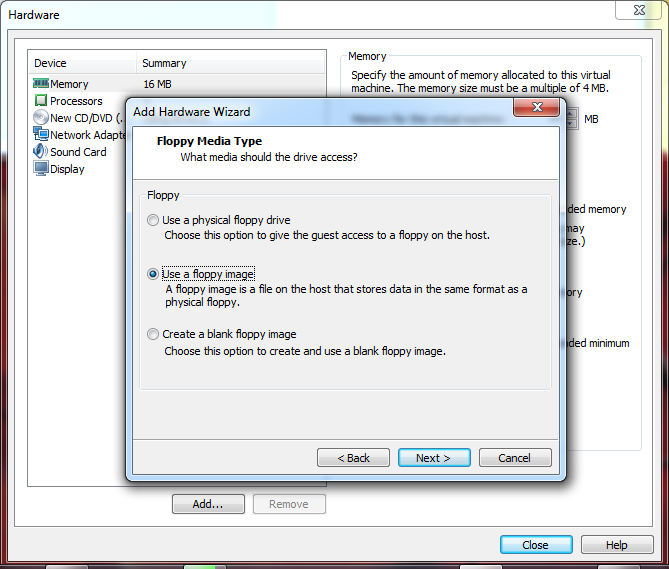Screen dimensions: 669x569
Task: Select the Memory row in device list
Action: [x=177, y=84]
